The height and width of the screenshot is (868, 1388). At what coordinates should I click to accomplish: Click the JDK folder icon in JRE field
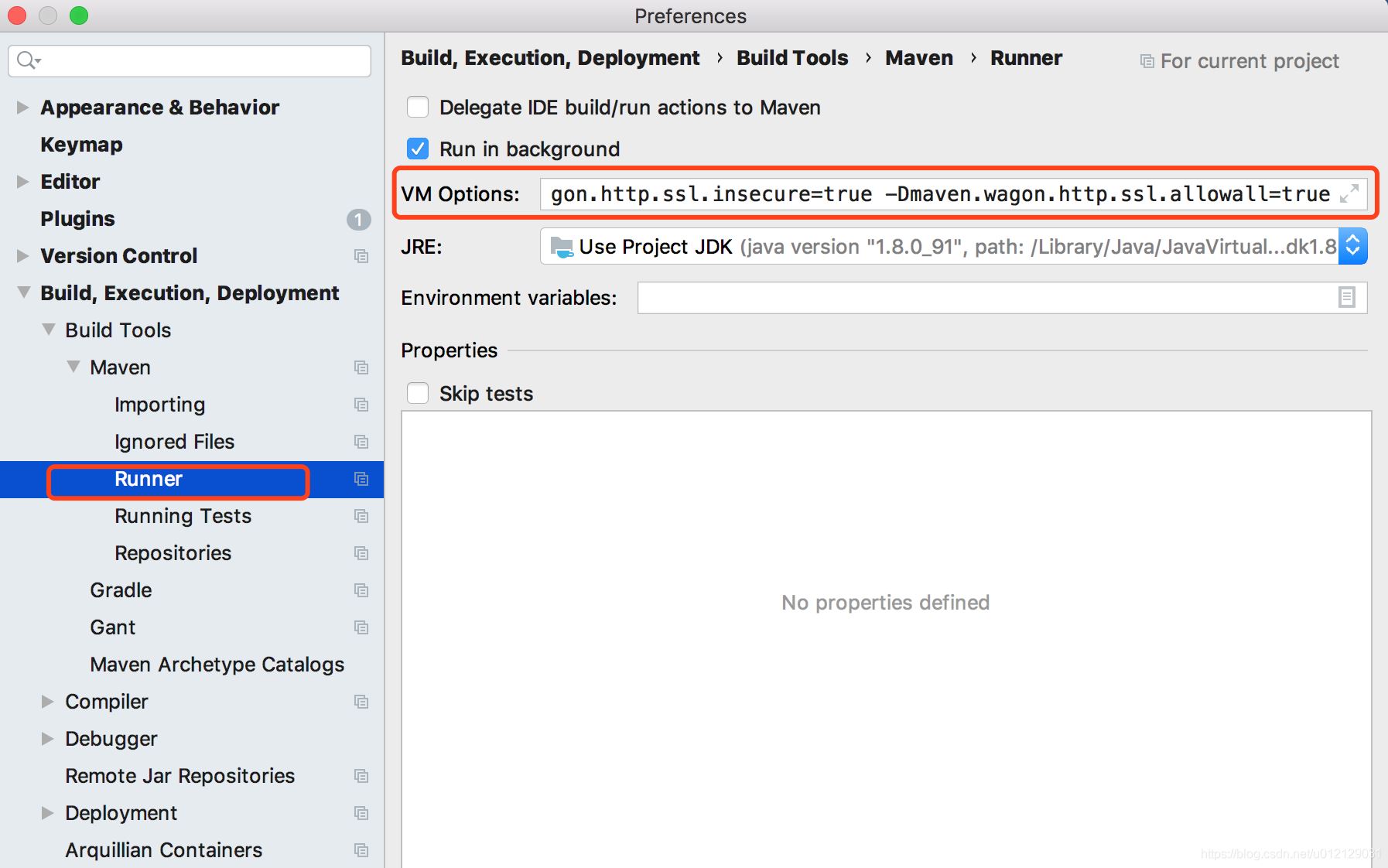click(562, 247)
